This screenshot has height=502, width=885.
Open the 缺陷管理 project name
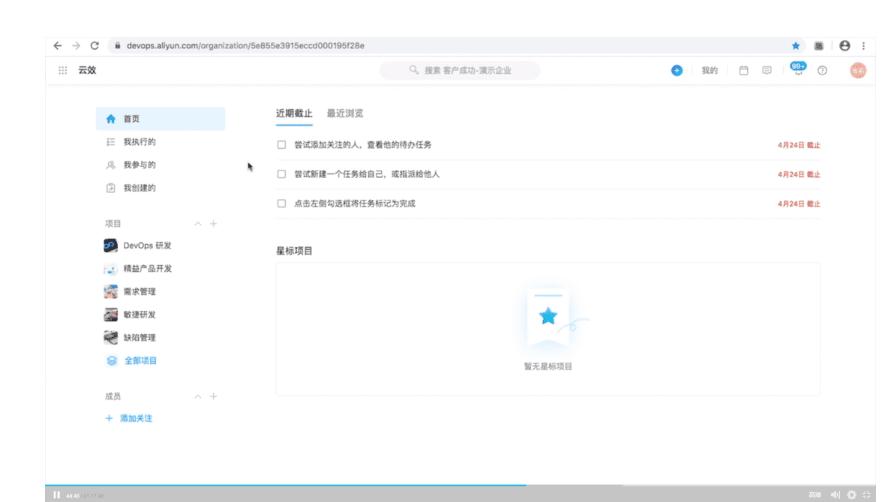point(139,338)
